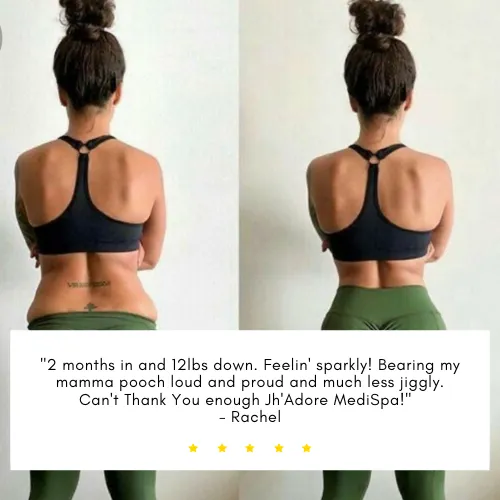Click the middle rating star
Viewport: 500px width, 500px height.
250,448
